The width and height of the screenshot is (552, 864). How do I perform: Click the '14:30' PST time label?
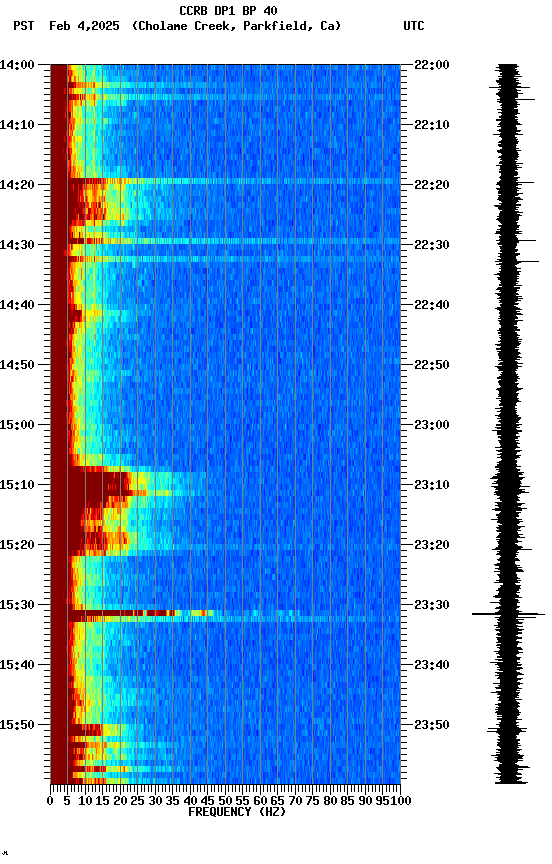click(17, 245)
